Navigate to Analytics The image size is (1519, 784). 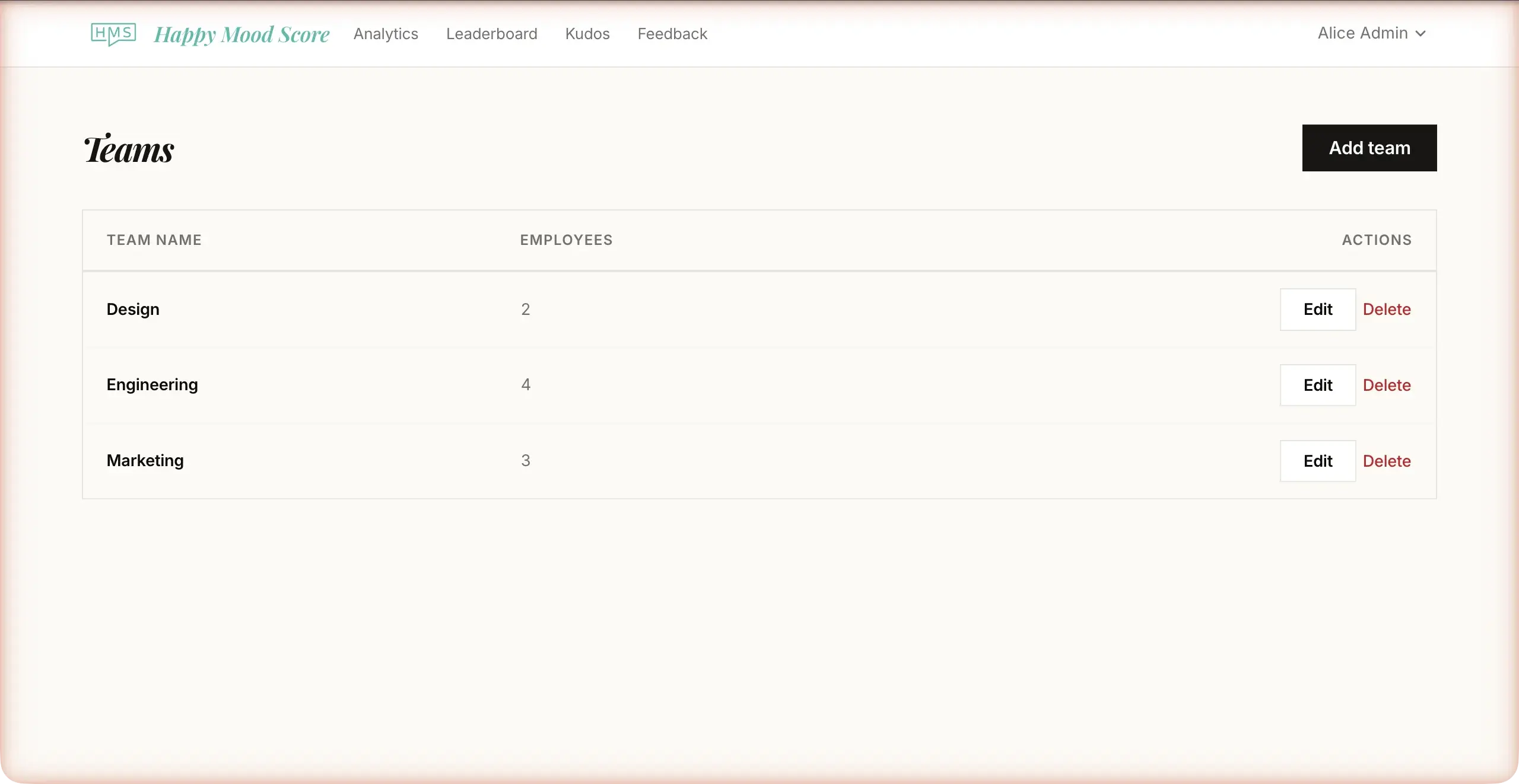point(386,34)
